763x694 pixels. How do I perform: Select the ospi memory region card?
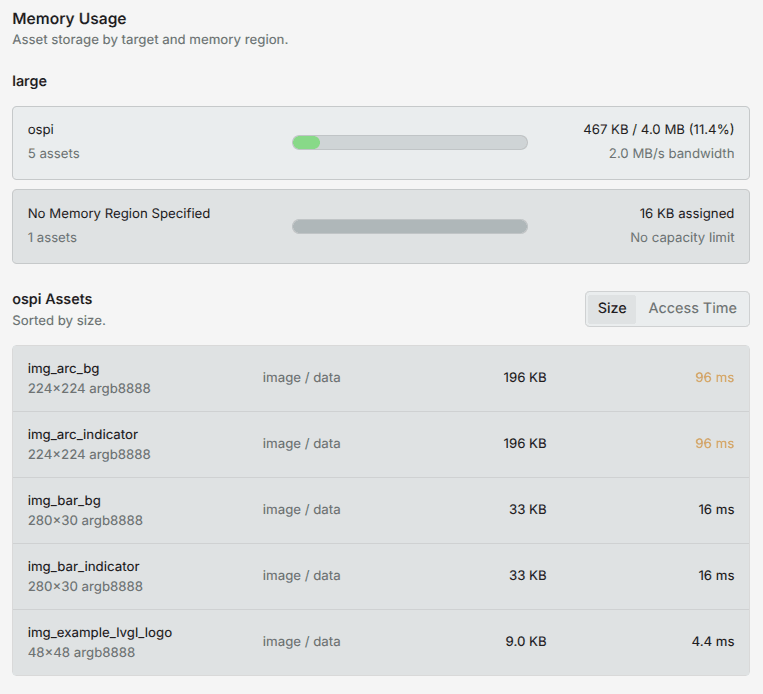[381, 143]
